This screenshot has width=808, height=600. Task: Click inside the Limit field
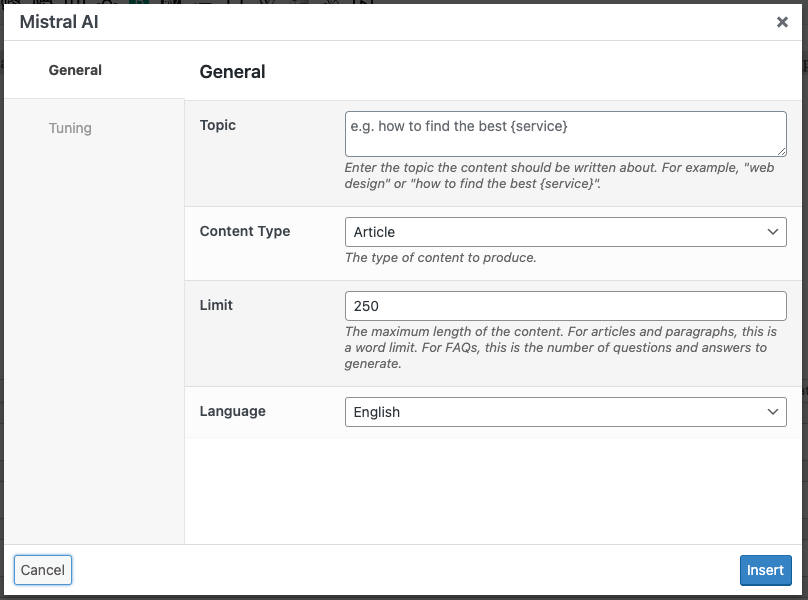tap(565, 305)
